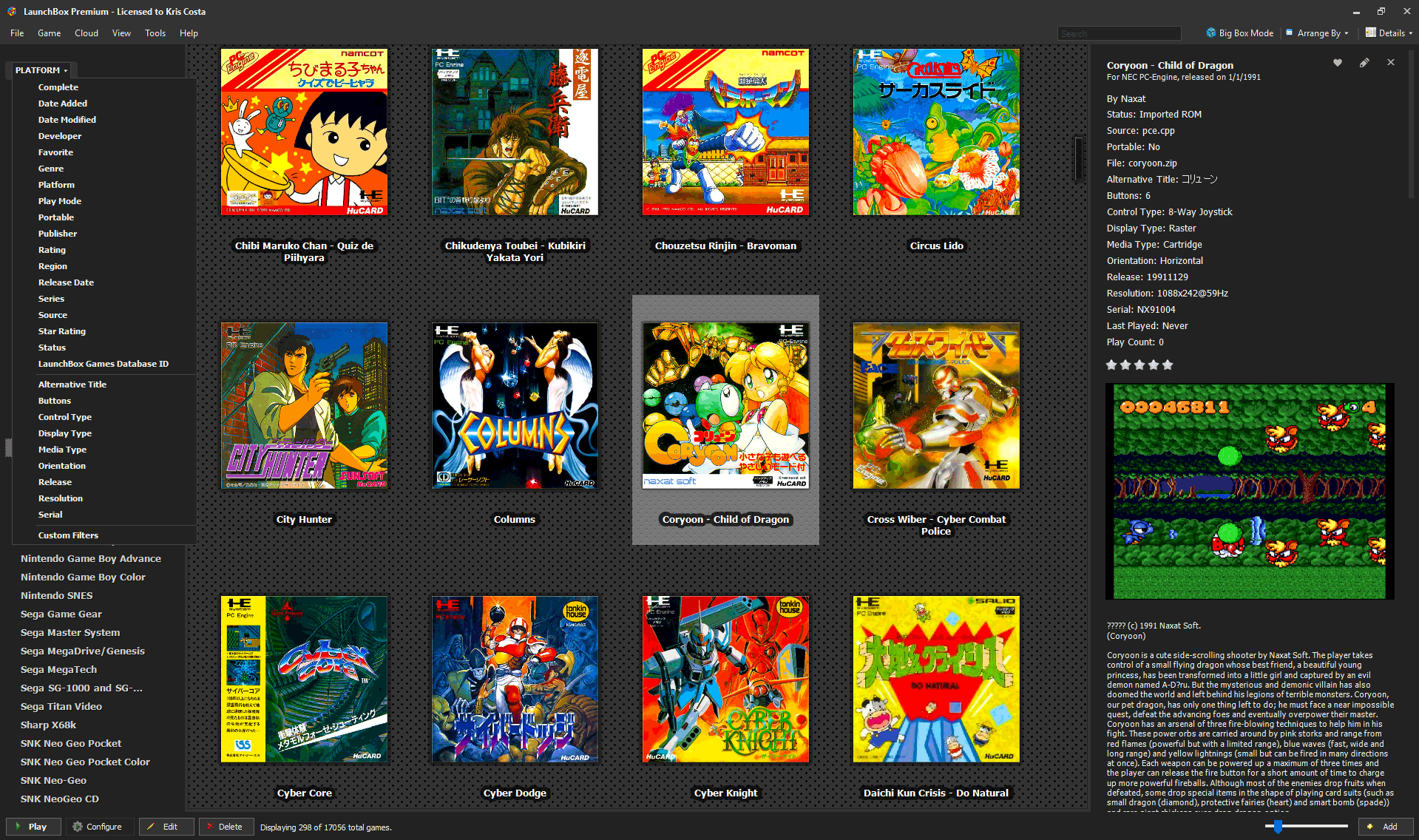Viewport: 1419px width, 840px height.
Task: Click the LaunchBox app icon in title bar
Action: [x=12, y=11]
